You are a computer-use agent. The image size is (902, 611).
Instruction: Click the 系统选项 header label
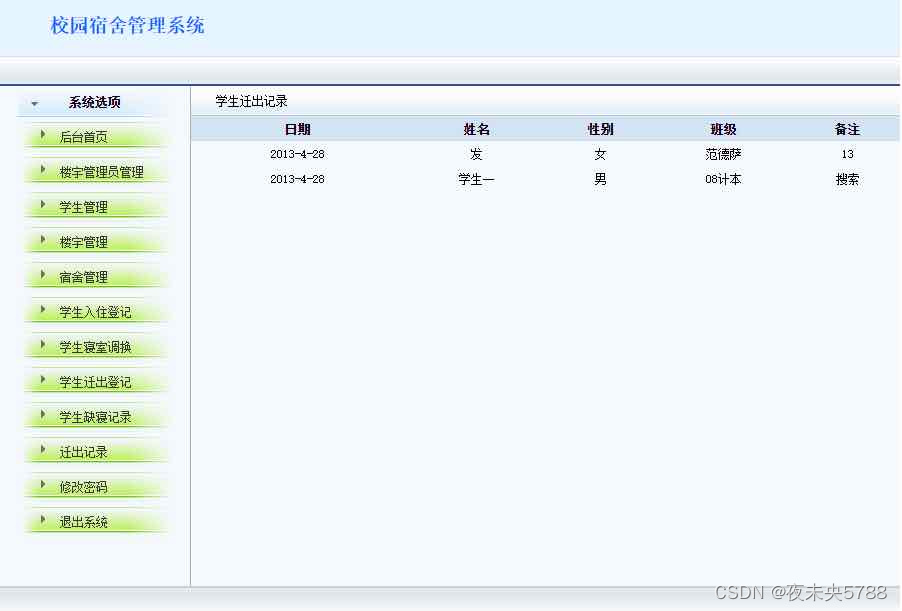(x=94, y=102)
